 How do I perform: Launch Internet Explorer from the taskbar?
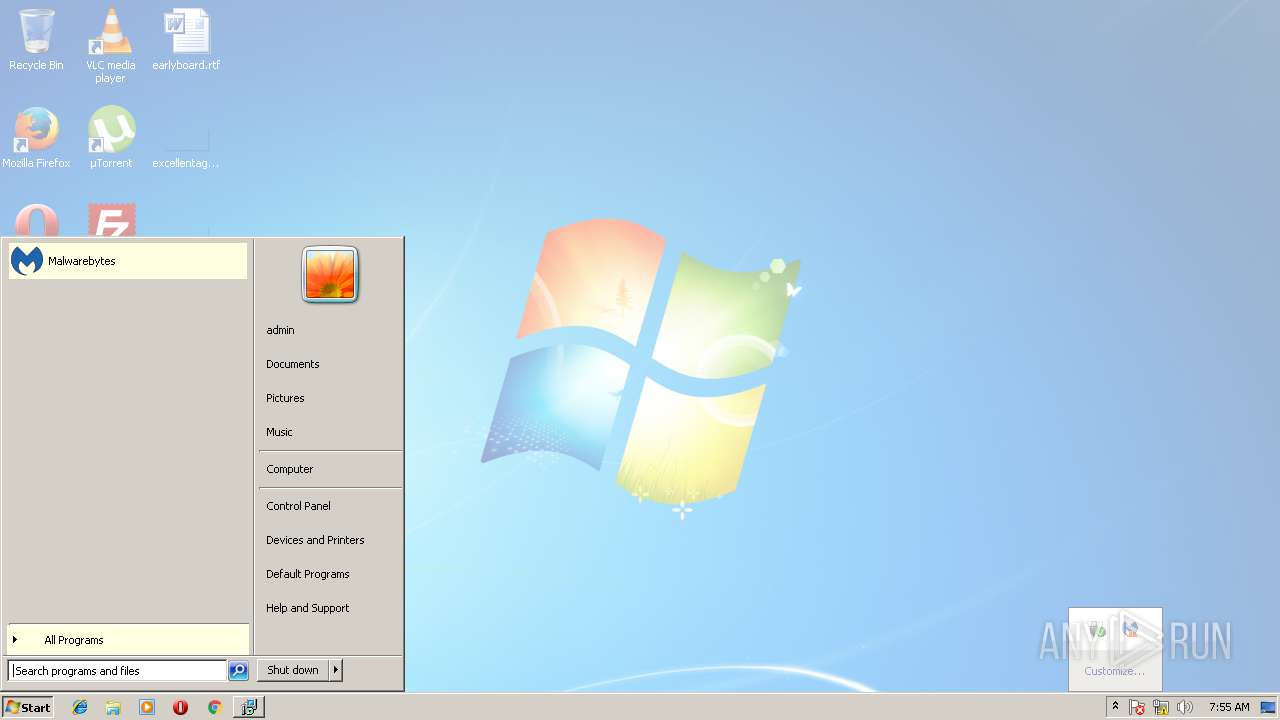[x=80, y=707]
